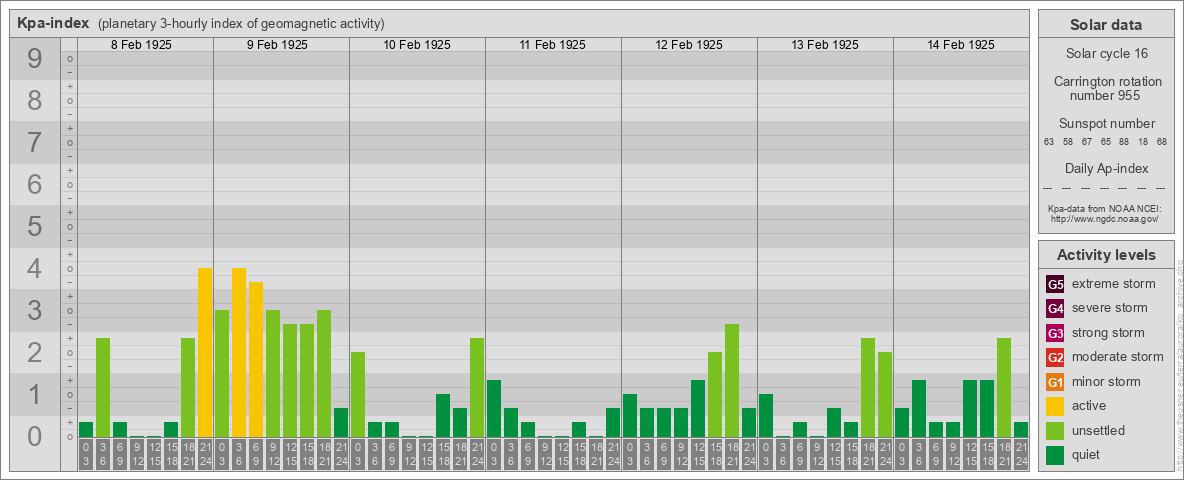Screen dimensions: 1184x480
Task: Click the '10 Feb 1925' date header
Action: click(x=417, y=45)
